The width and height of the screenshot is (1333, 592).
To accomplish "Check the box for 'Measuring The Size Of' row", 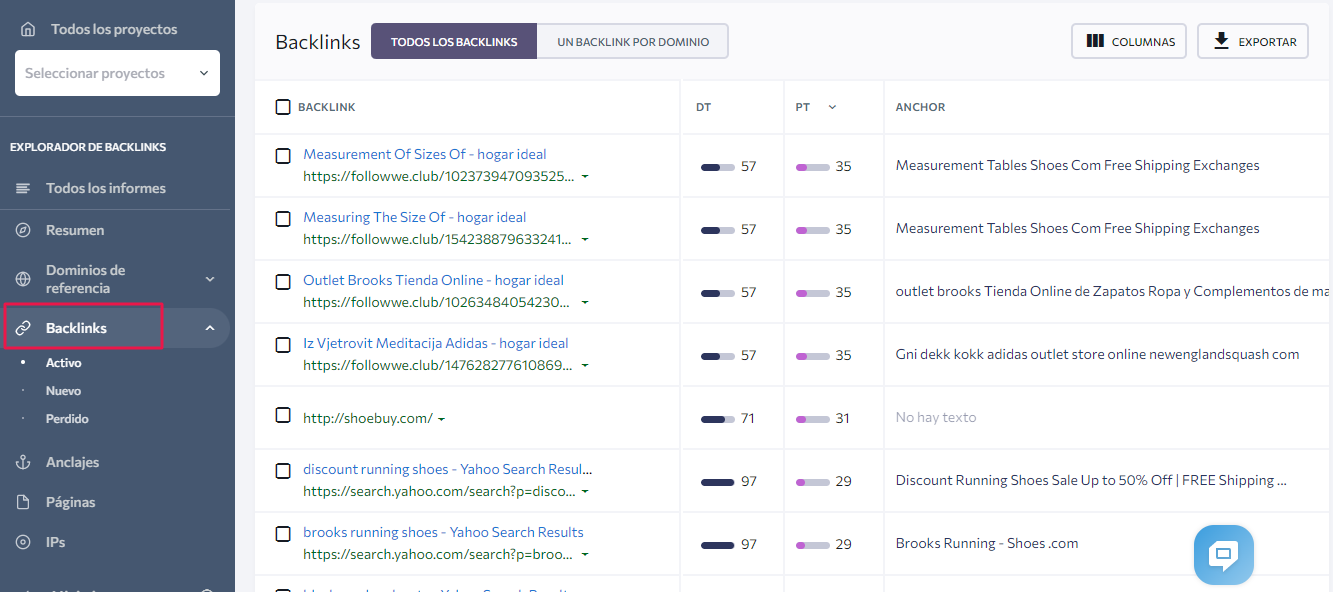I will [x=283, y=219].
